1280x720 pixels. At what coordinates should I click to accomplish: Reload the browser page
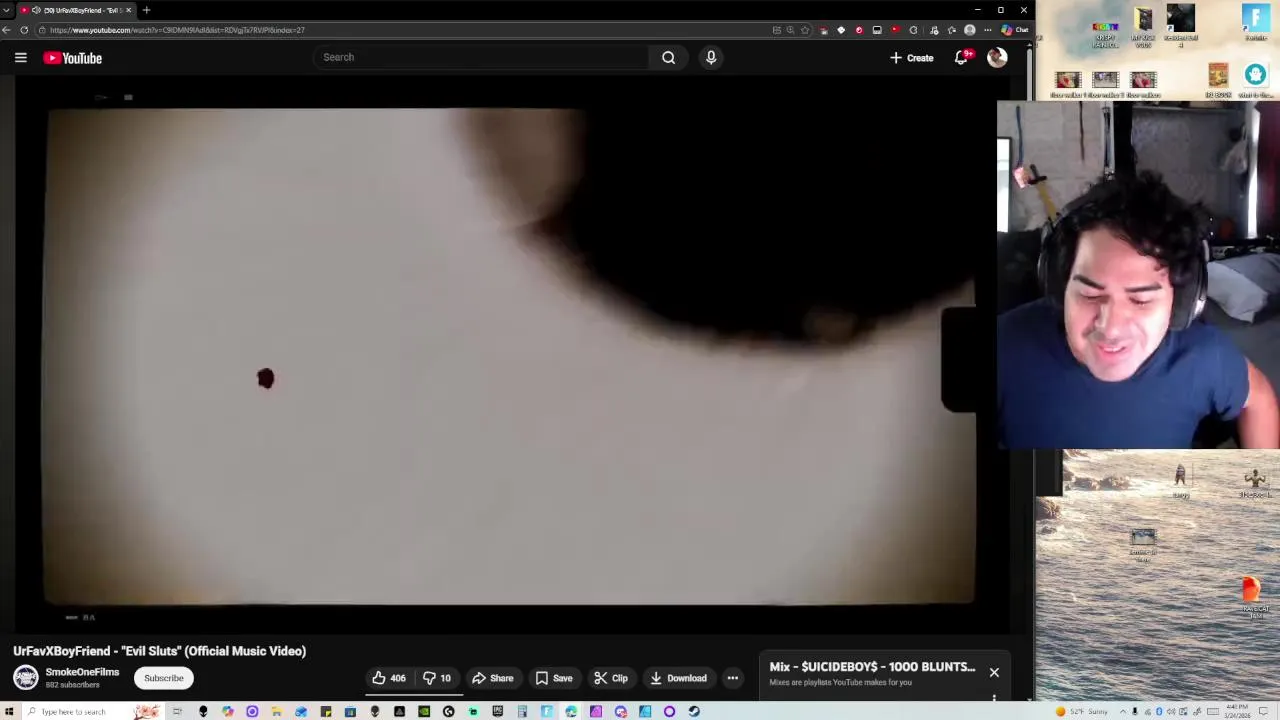coord(24,30)
